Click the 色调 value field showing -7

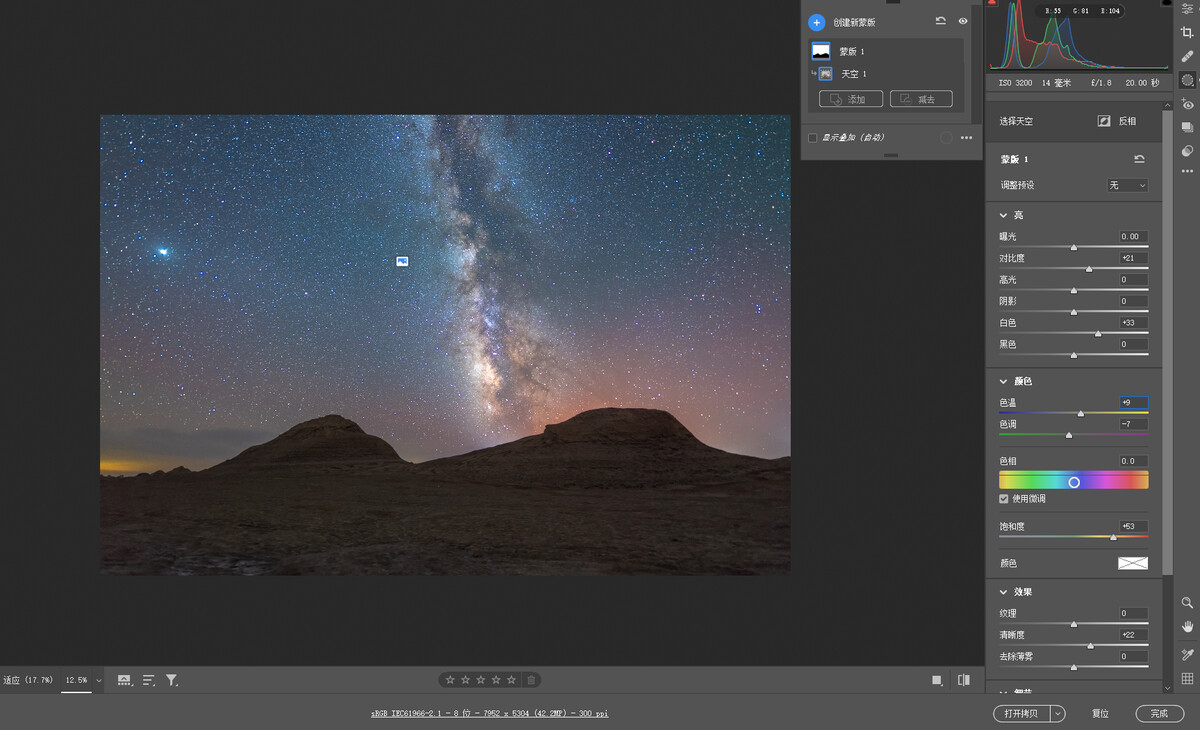point(1134,425)
